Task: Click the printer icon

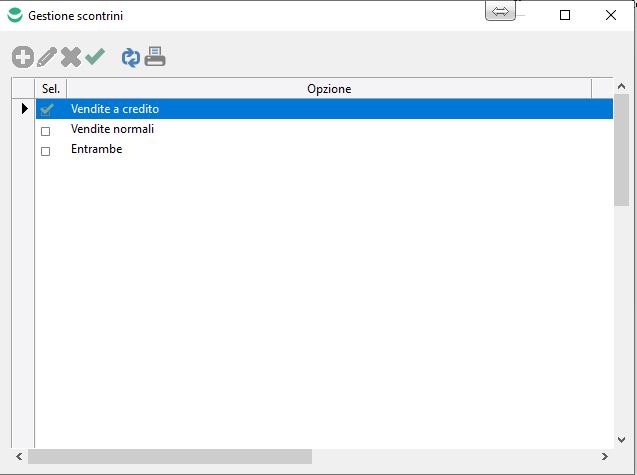Action: [154, 58]
